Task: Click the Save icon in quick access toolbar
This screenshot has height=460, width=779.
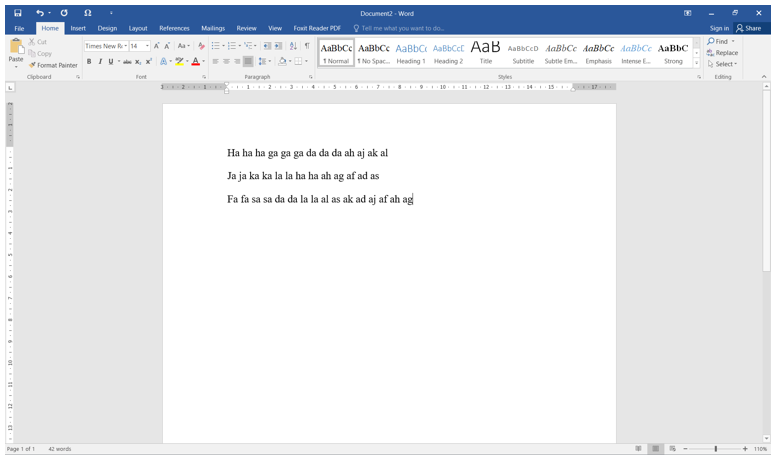Action: (x=17, y=13)
